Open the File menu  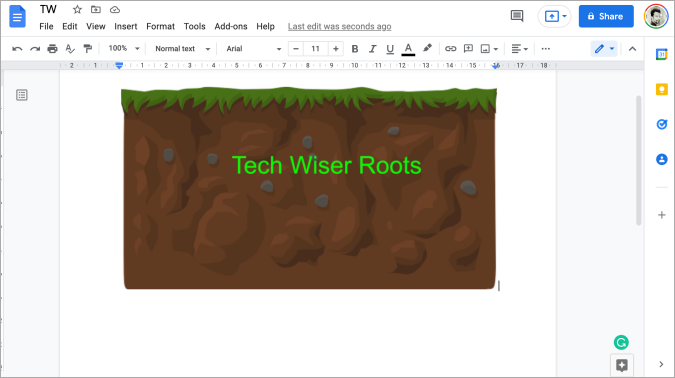point(46,26)
